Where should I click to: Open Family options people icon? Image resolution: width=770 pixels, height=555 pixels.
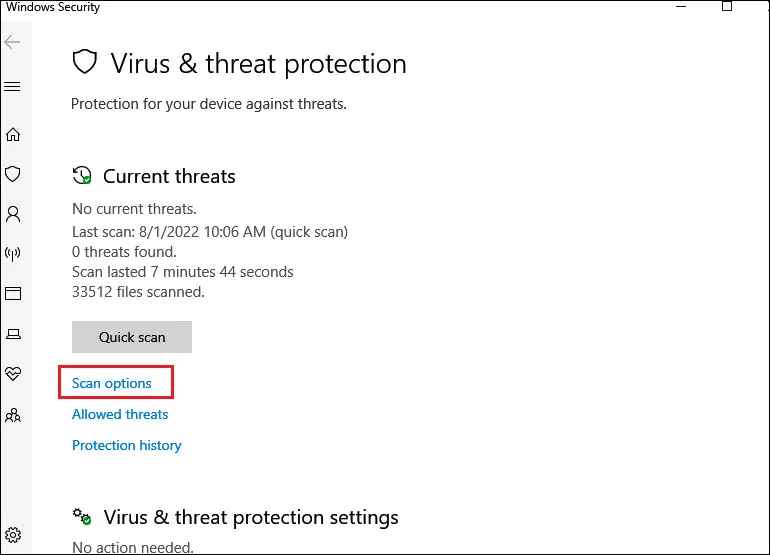[x=13, y=416]
